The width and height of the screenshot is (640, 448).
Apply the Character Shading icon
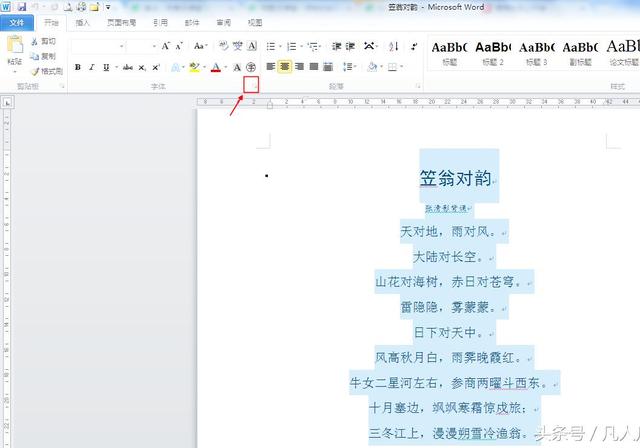pos(237,67)
